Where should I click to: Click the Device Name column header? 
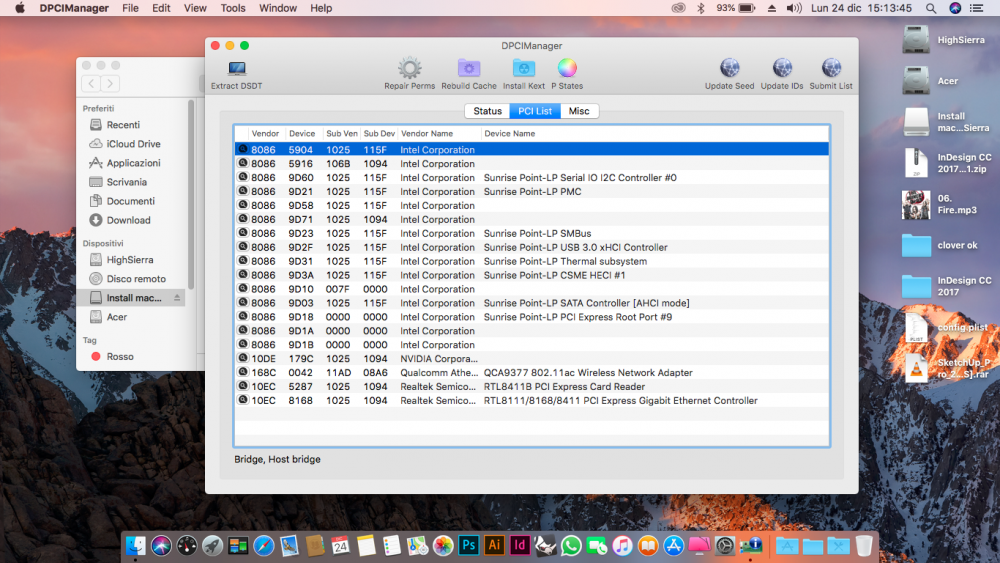click(x=655, y=134)
